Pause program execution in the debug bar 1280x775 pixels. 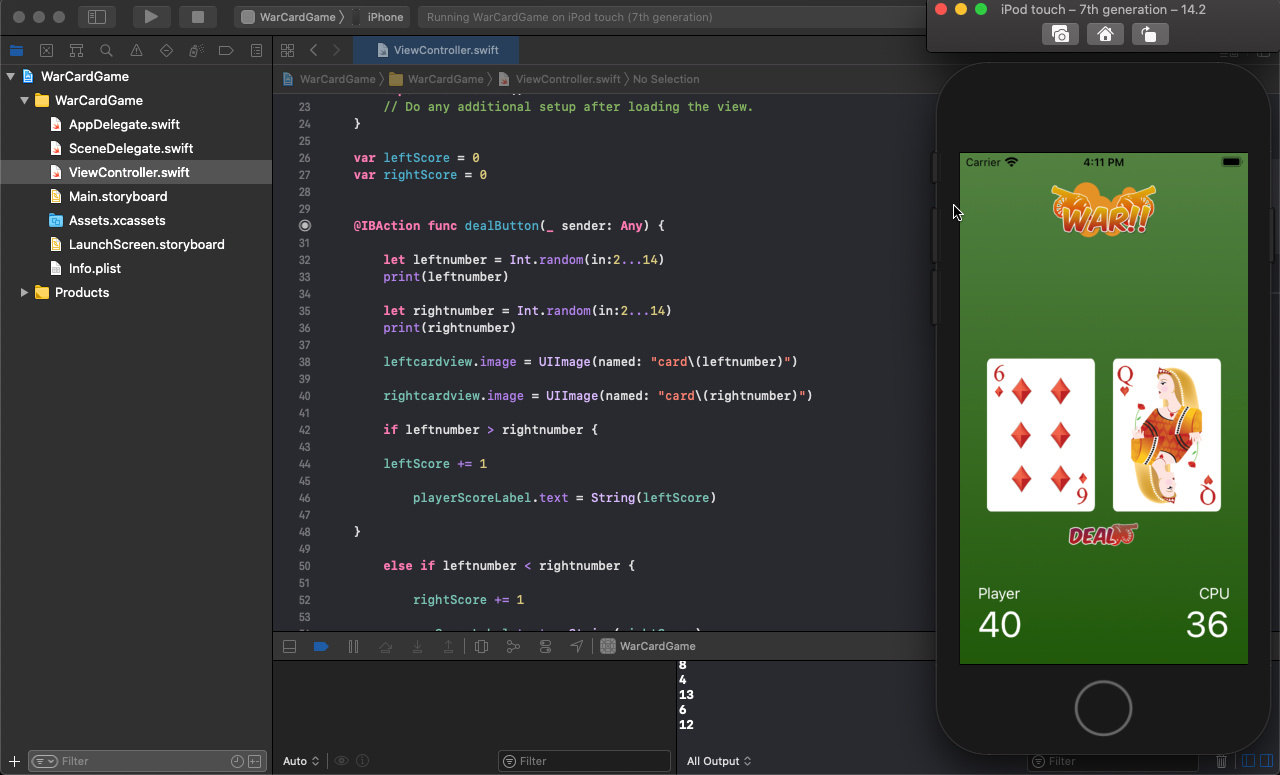point(353,646)
